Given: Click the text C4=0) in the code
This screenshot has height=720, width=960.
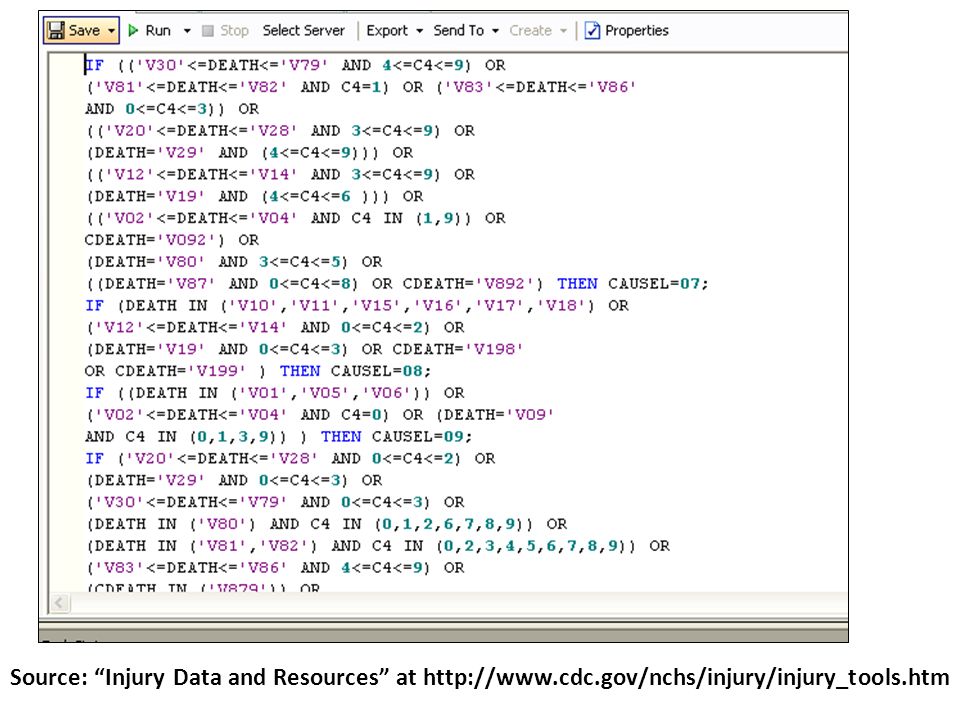Looking at the screenshot, I should (365, 414).
